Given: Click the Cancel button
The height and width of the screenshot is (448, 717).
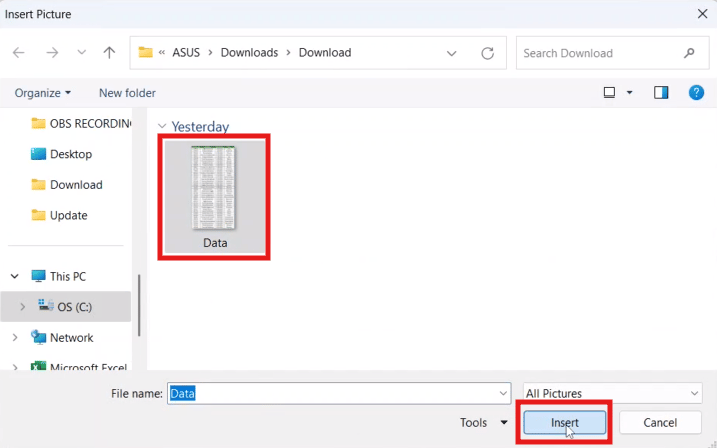Looking at the screenshot, I should pos(660,422).
